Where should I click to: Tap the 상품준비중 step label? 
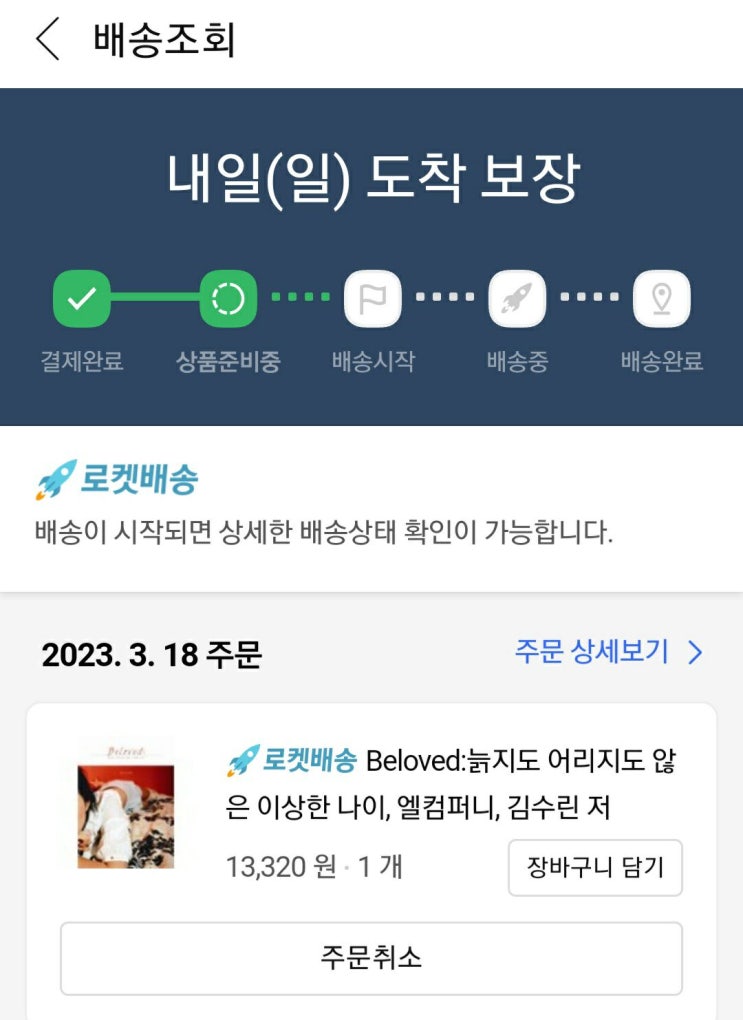228,361
